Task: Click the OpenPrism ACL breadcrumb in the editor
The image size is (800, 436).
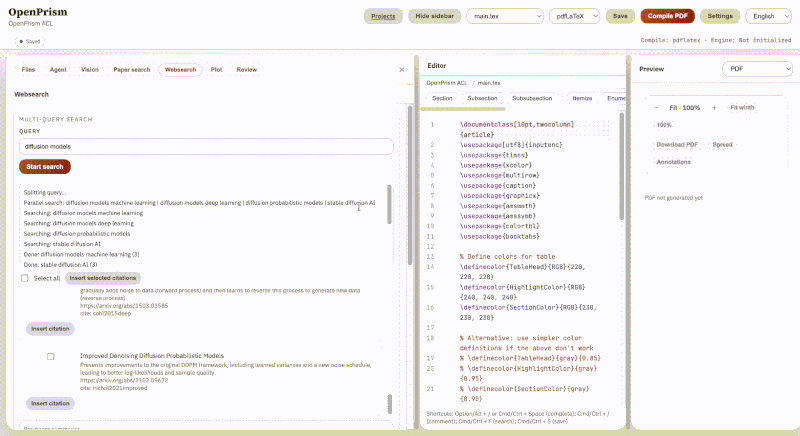Action: point(446,83)
